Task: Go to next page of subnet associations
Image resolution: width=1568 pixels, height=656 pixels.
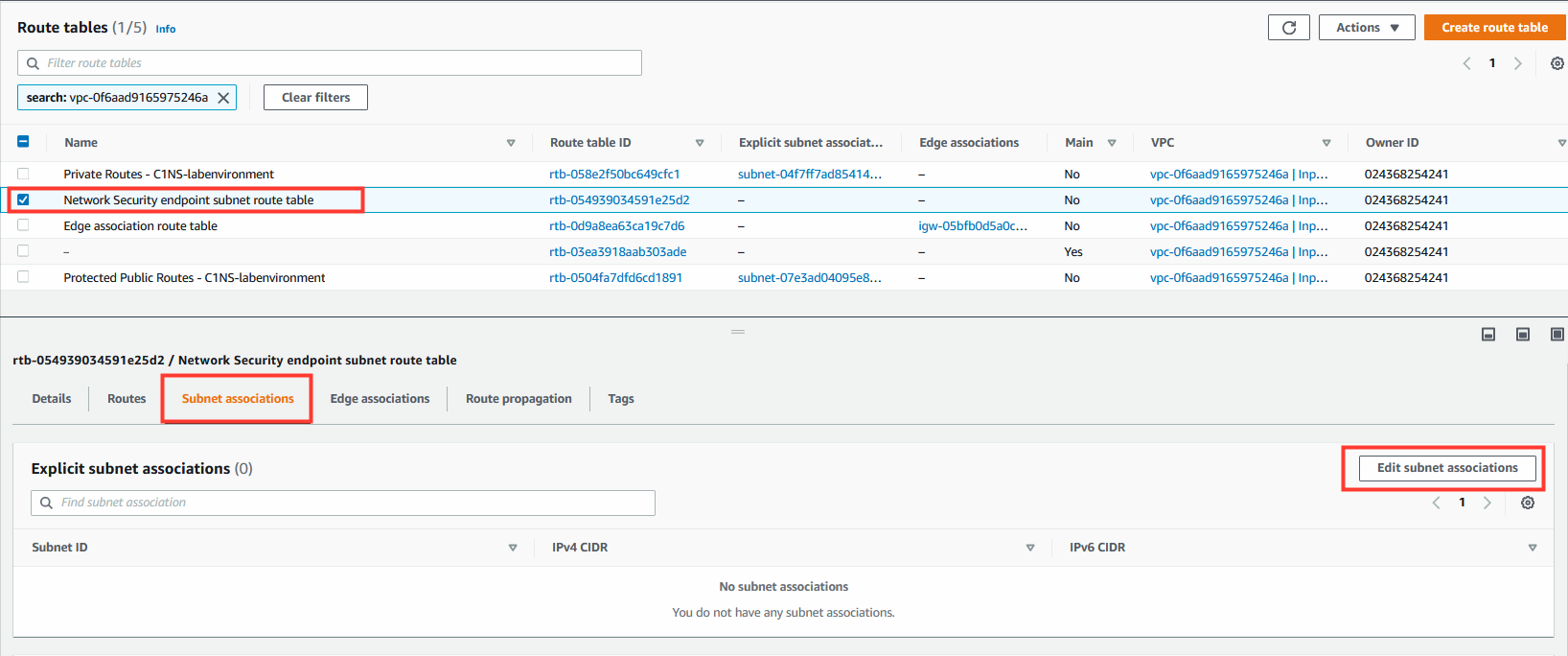Action: click(1487, 503)
